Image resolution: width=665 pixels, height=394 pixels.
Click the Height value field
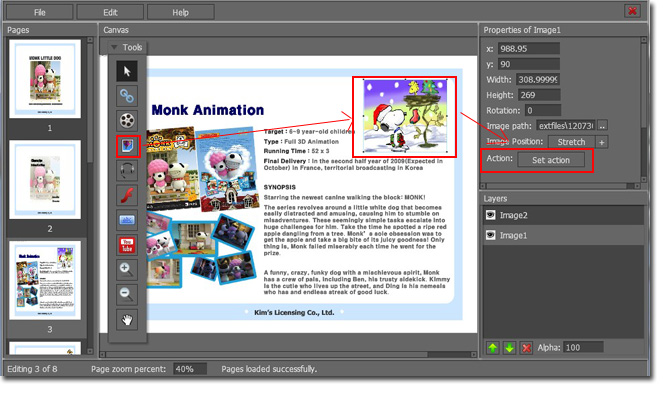pyautogui.click(x=539, y=95)
